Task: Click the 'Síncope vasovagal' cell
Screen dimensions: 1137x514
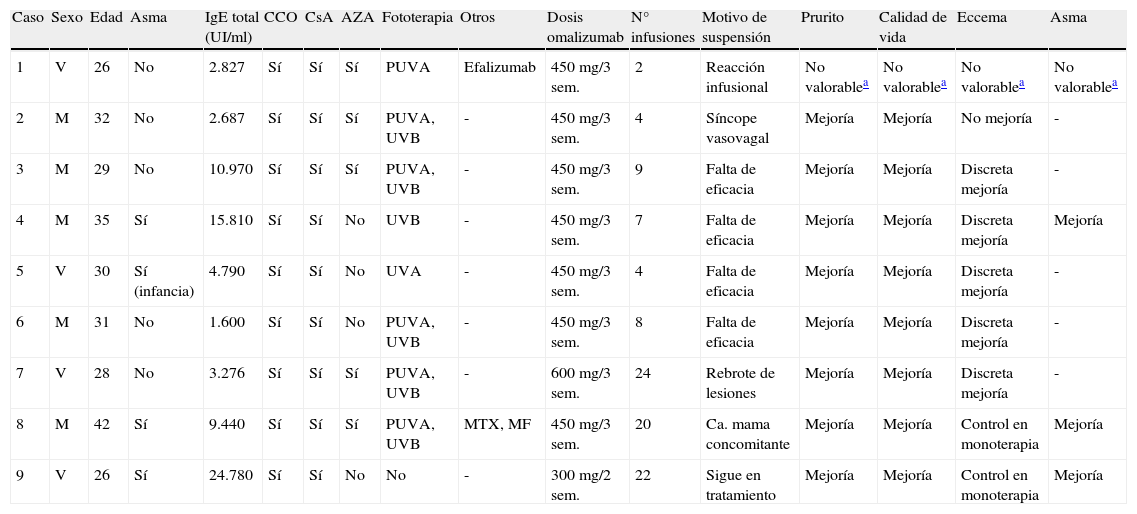Action: [737, 127]
